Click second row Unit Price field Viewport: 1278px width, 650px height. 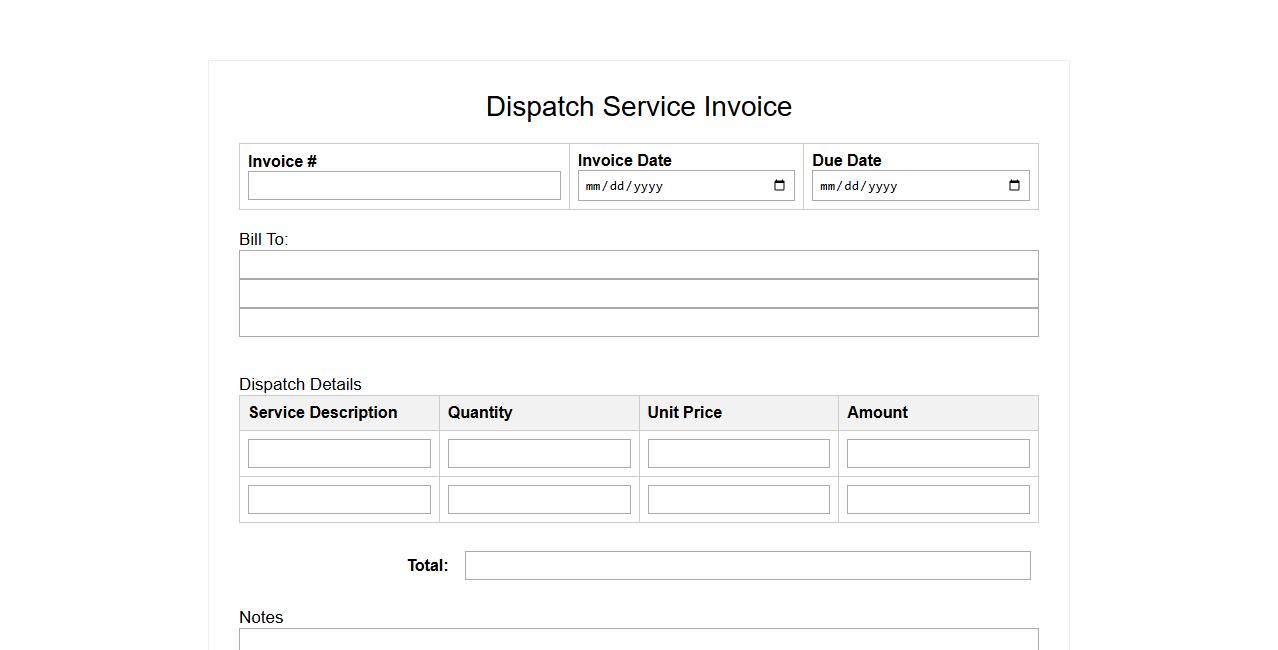pos(738,500)
